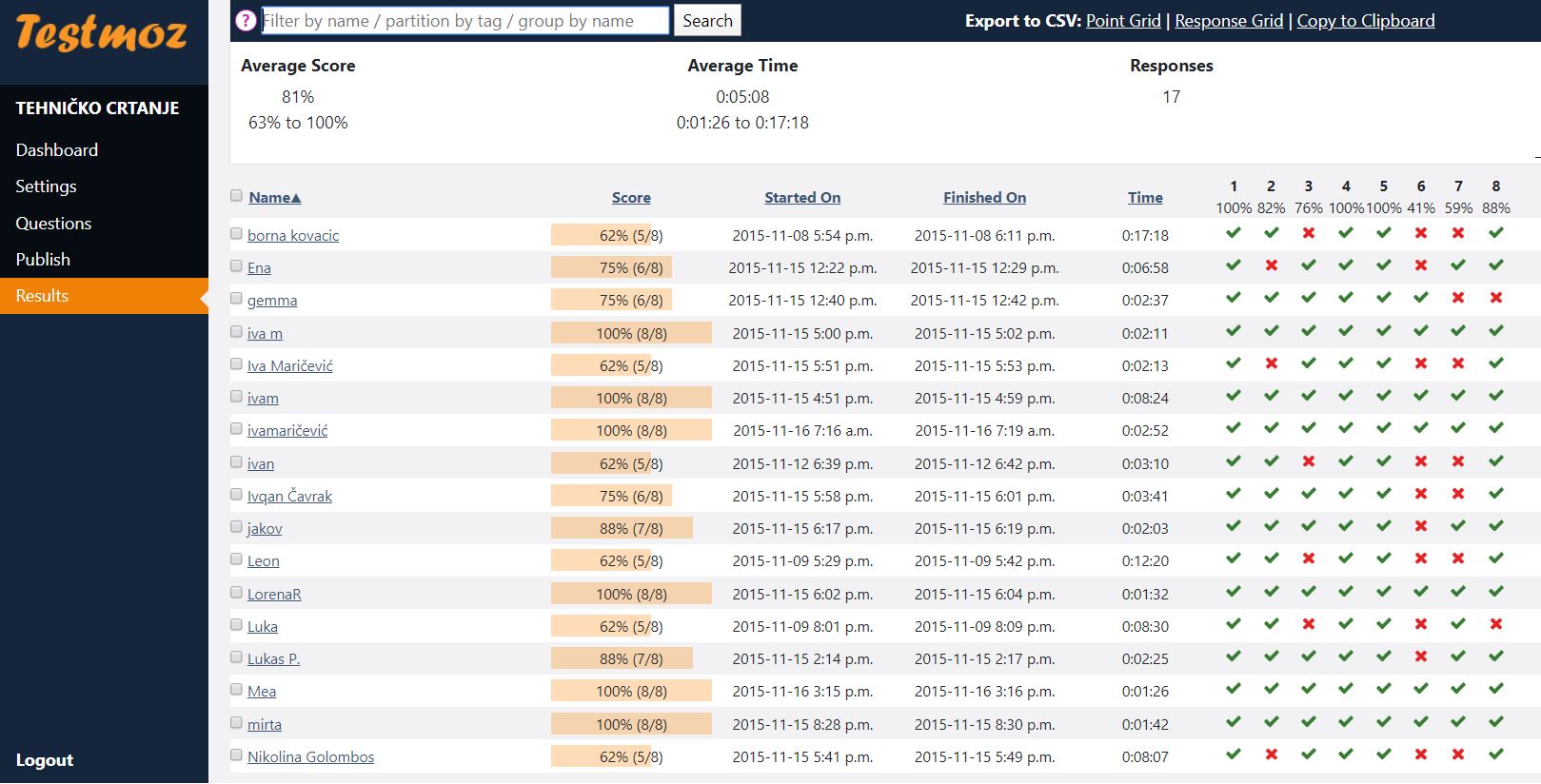Screen dimensions: 1541x784
Task: Click Luka's question 3 red cross
Action: (1309, 624)
